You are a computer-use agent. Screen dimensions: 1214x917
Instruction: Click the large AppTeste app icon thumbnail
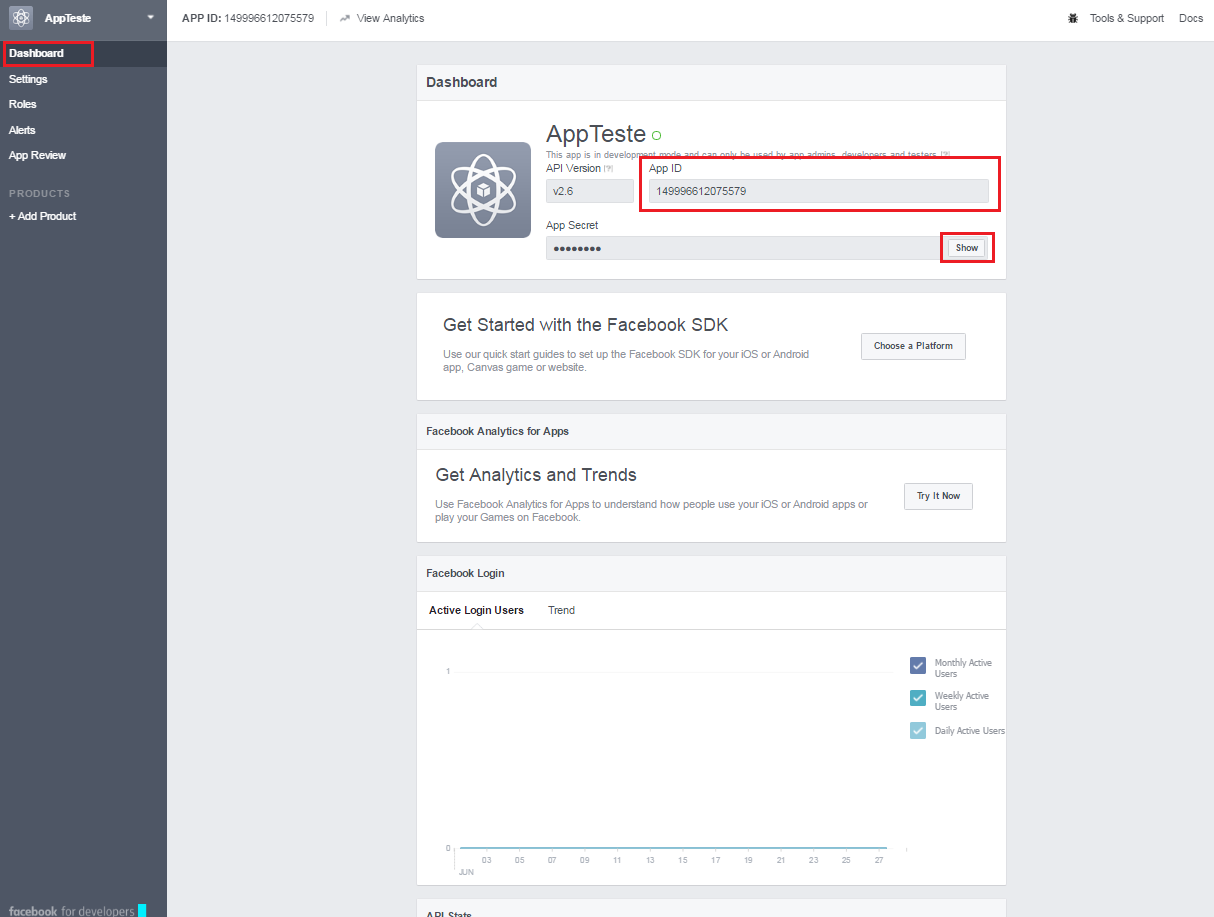coord(483,190)
